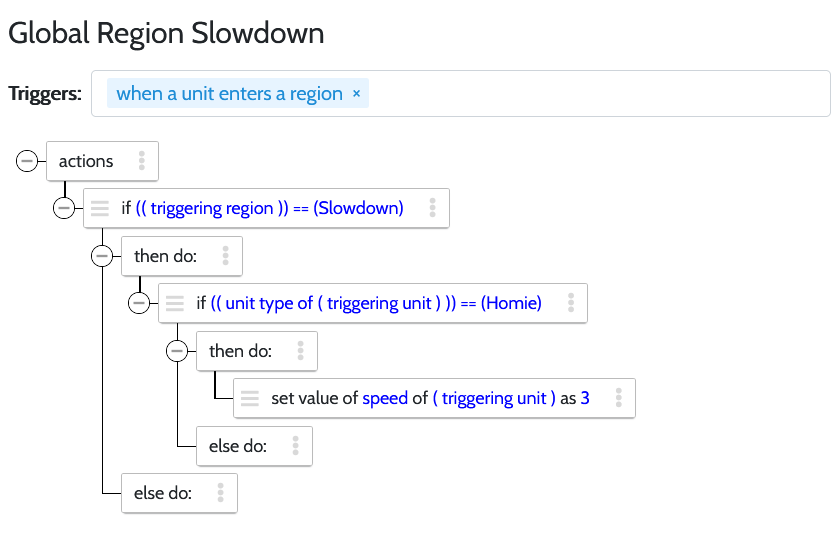Click drag handle on set speed action

(x=250, y=398)
